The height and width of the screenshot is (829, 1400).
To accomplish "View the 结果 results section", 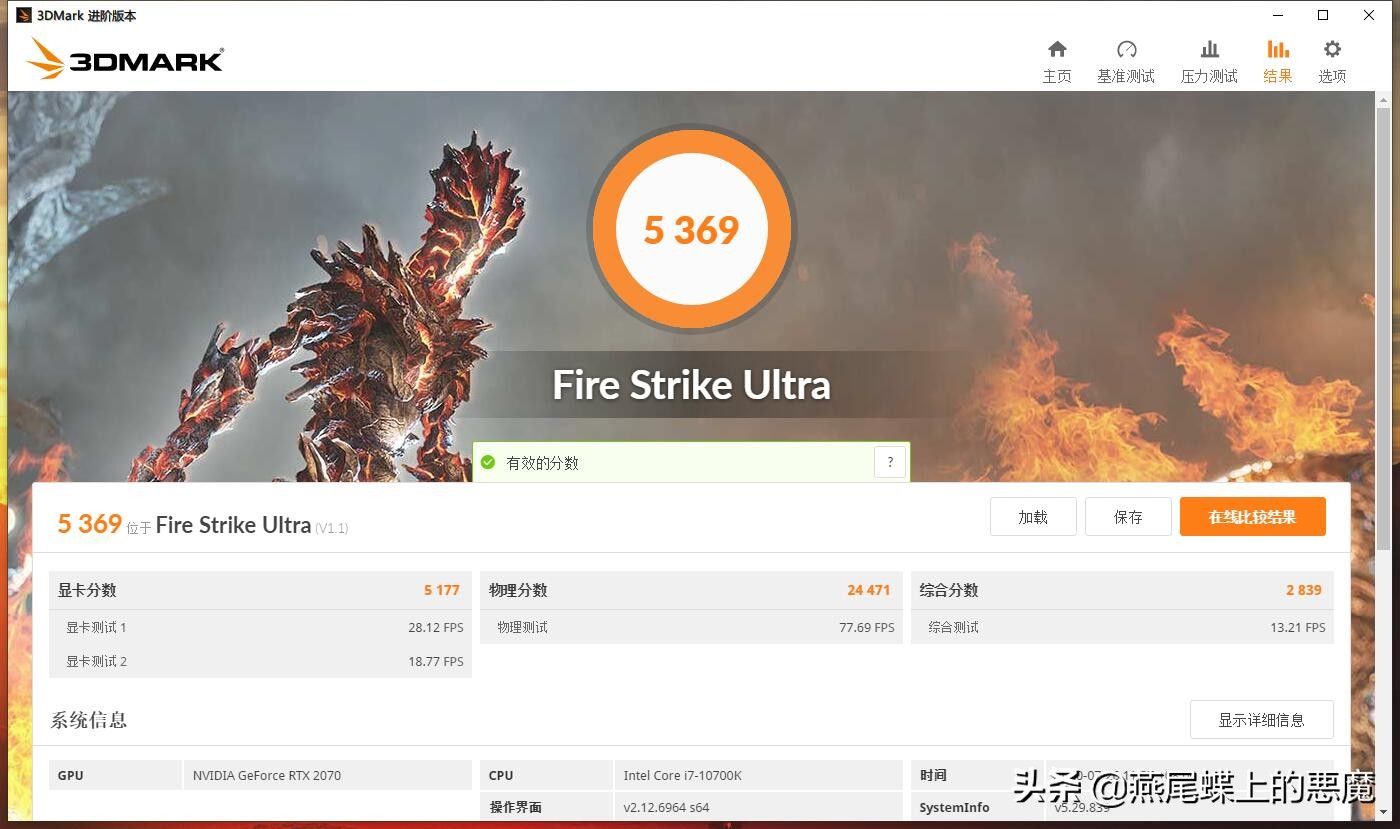I will (x=1277, y=58).
